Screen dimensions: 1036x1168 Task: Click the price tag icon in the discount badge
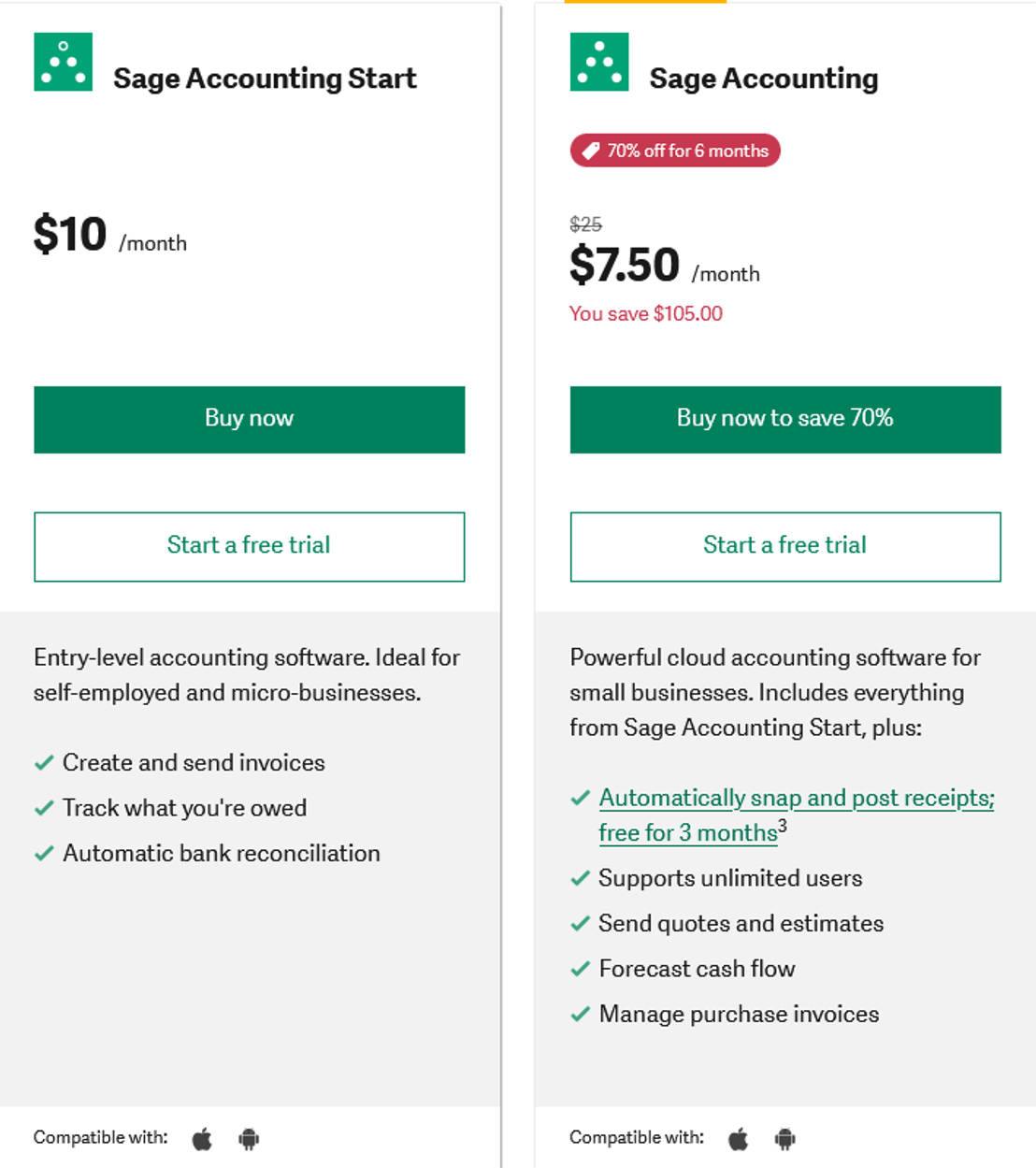[x=589, y=150]
